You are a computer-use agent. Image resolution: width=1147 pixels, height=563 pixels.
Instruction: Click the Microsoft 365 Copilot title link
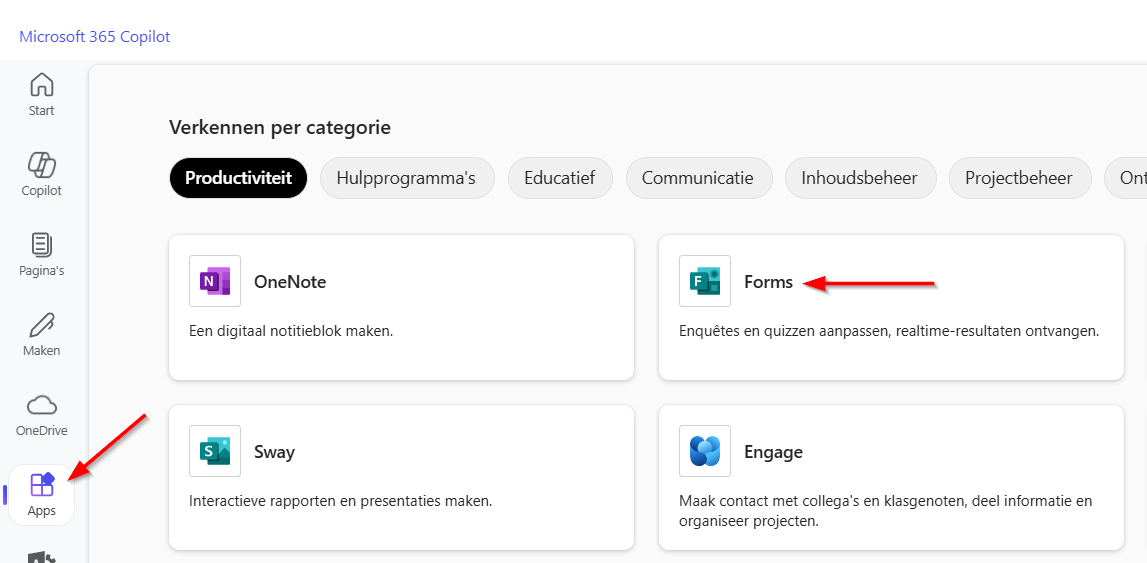(x=94, y=37)
